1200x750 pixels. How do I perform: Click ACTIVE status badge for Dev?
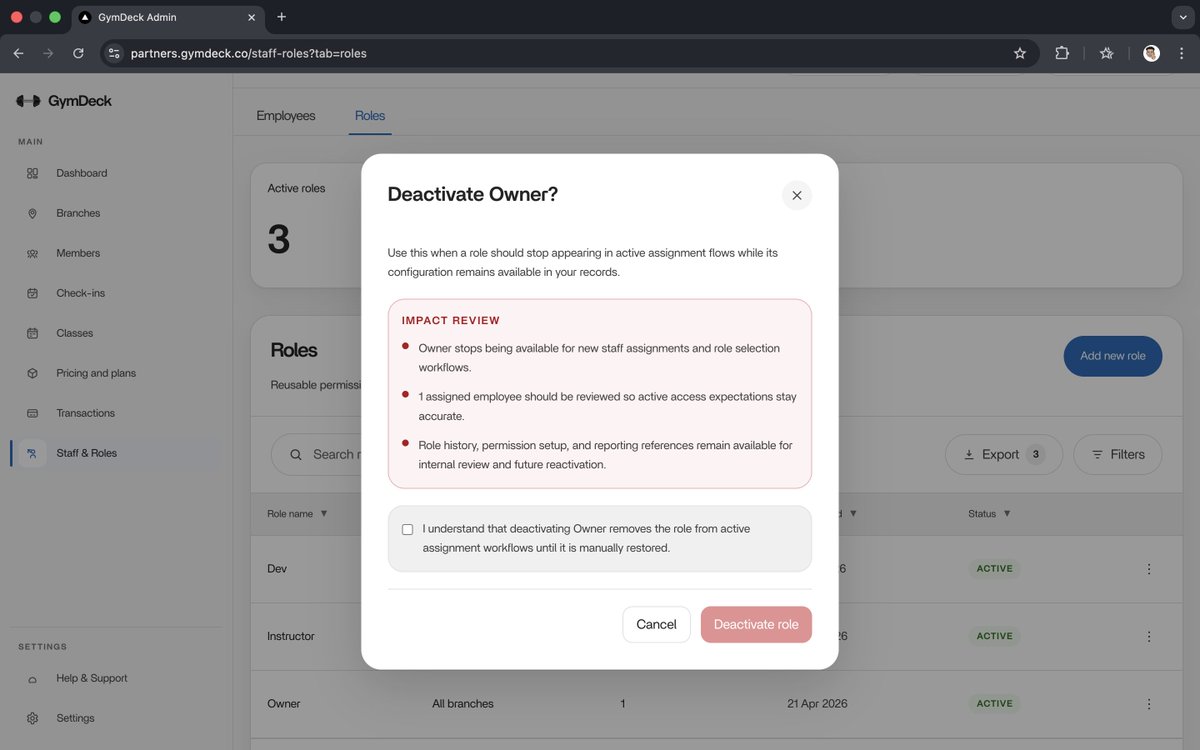(x=994, y=569)
